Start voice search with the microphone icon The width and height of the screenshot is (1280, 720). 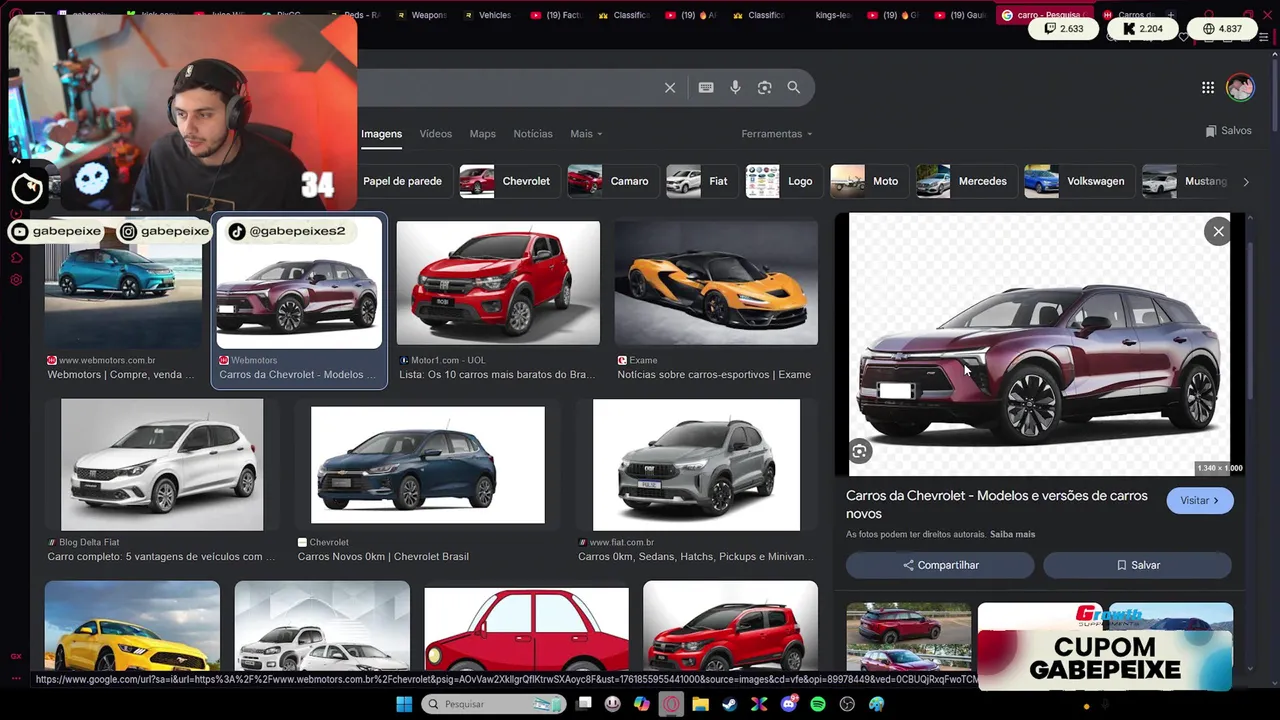735,88
